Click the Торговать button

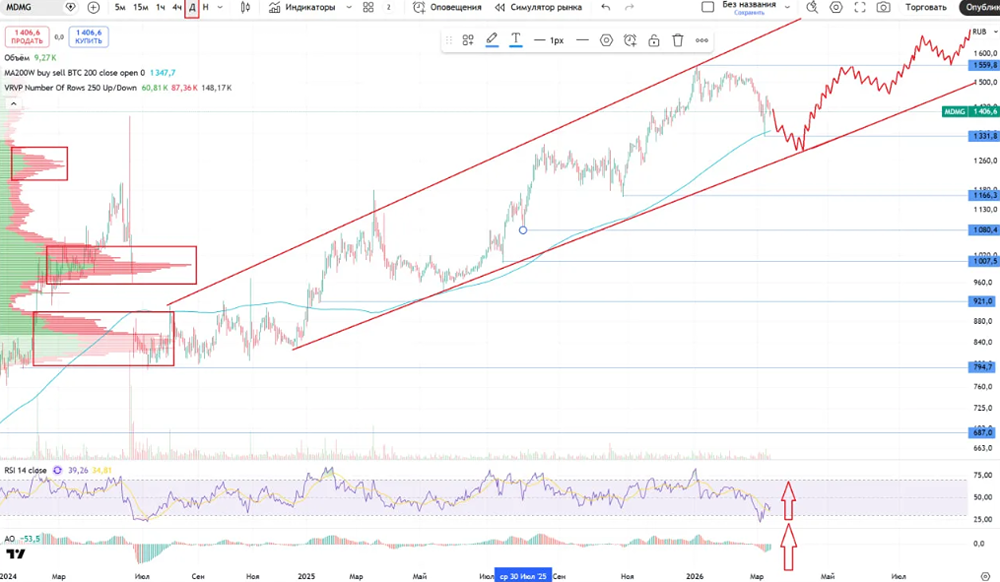926,8
